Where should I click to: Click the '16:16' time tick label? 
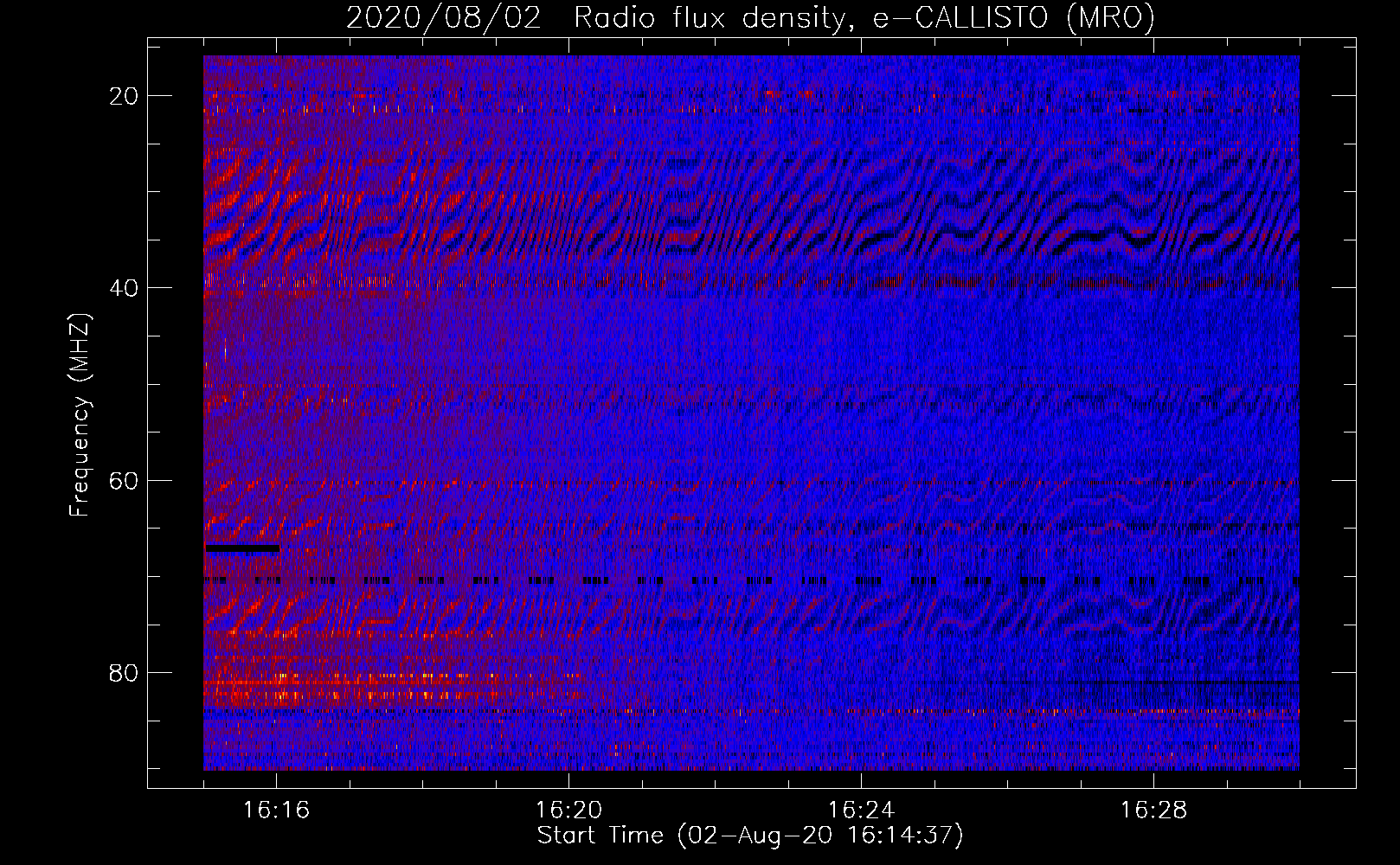[276, 811]
